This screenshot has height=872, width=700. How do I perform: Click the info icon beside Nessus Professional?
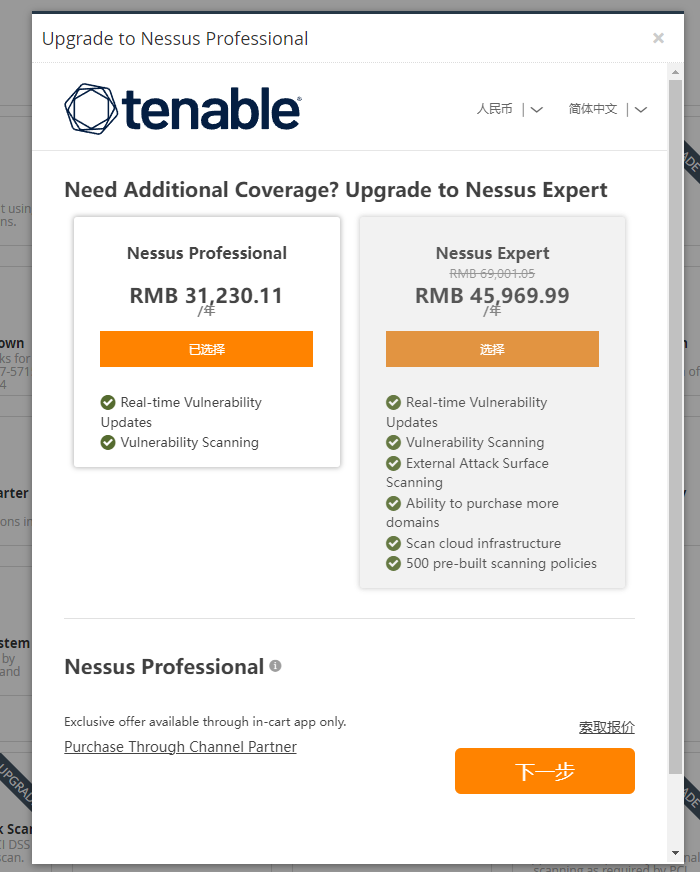coord(275,666)
